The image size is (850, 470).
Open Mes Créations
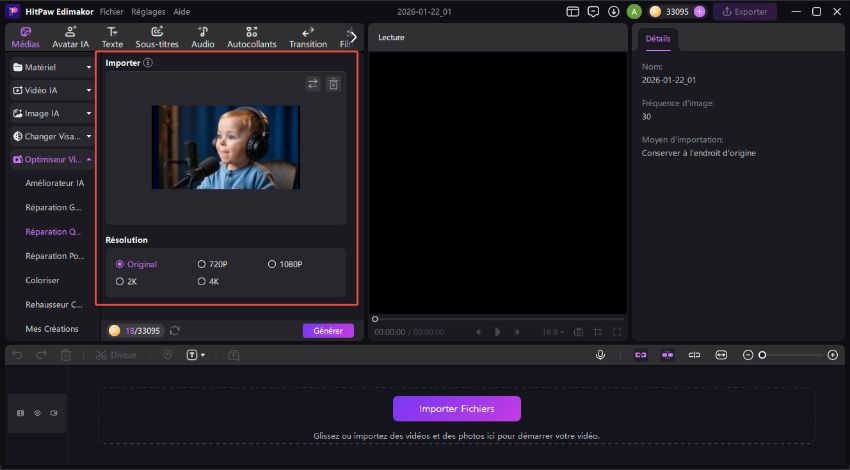[x=51, y=329]
